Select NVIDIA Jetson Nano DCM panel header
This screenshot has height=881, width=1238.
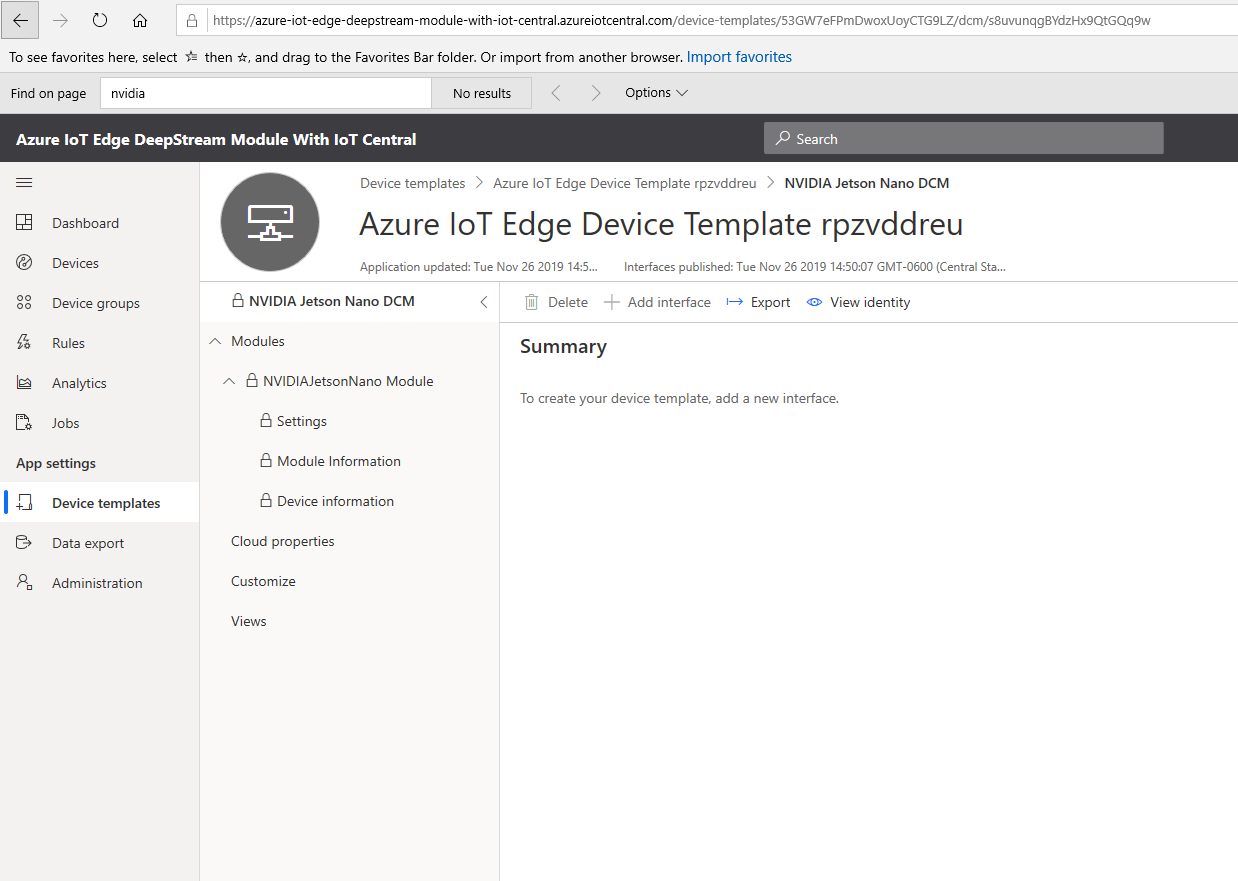click(x=332, y=301)
